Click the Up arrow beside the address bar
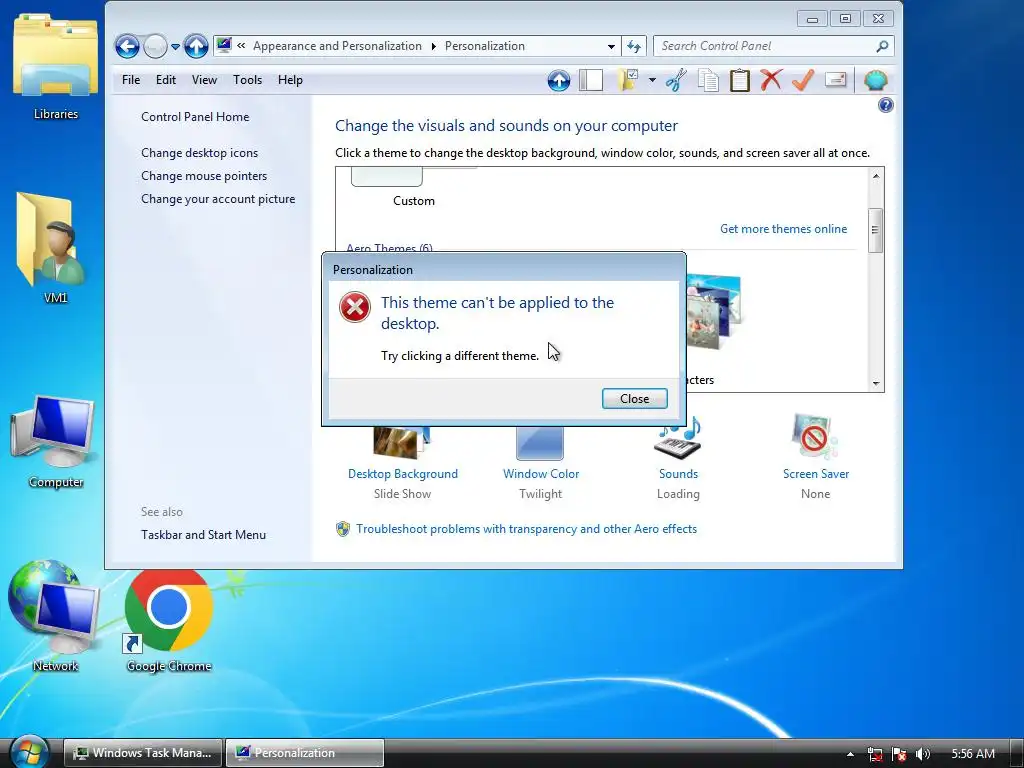1024x768 pixels. (196, 46)
